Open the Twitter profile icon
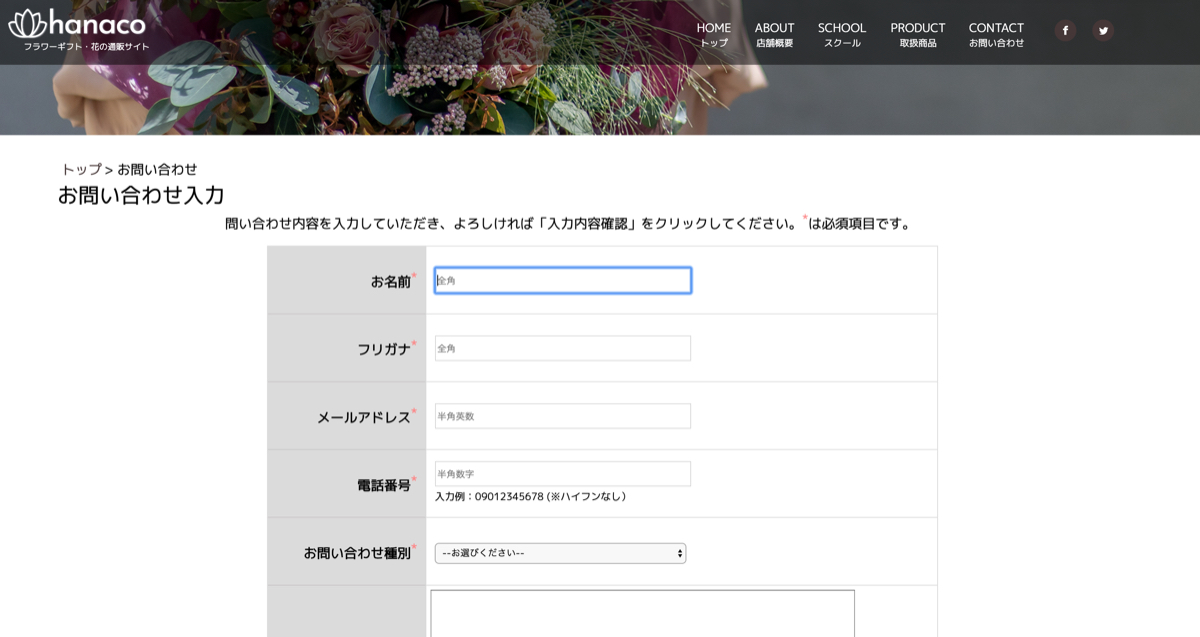The height and width of the screenshot is (637, 1200). pyautogui.click(x=1103, y=31)
